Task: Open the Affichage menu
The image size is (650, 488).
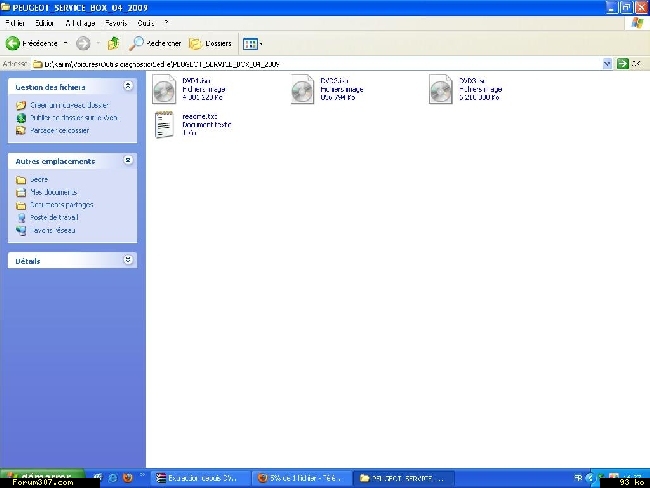Action: pyautogui.click(x=80, y=23)
